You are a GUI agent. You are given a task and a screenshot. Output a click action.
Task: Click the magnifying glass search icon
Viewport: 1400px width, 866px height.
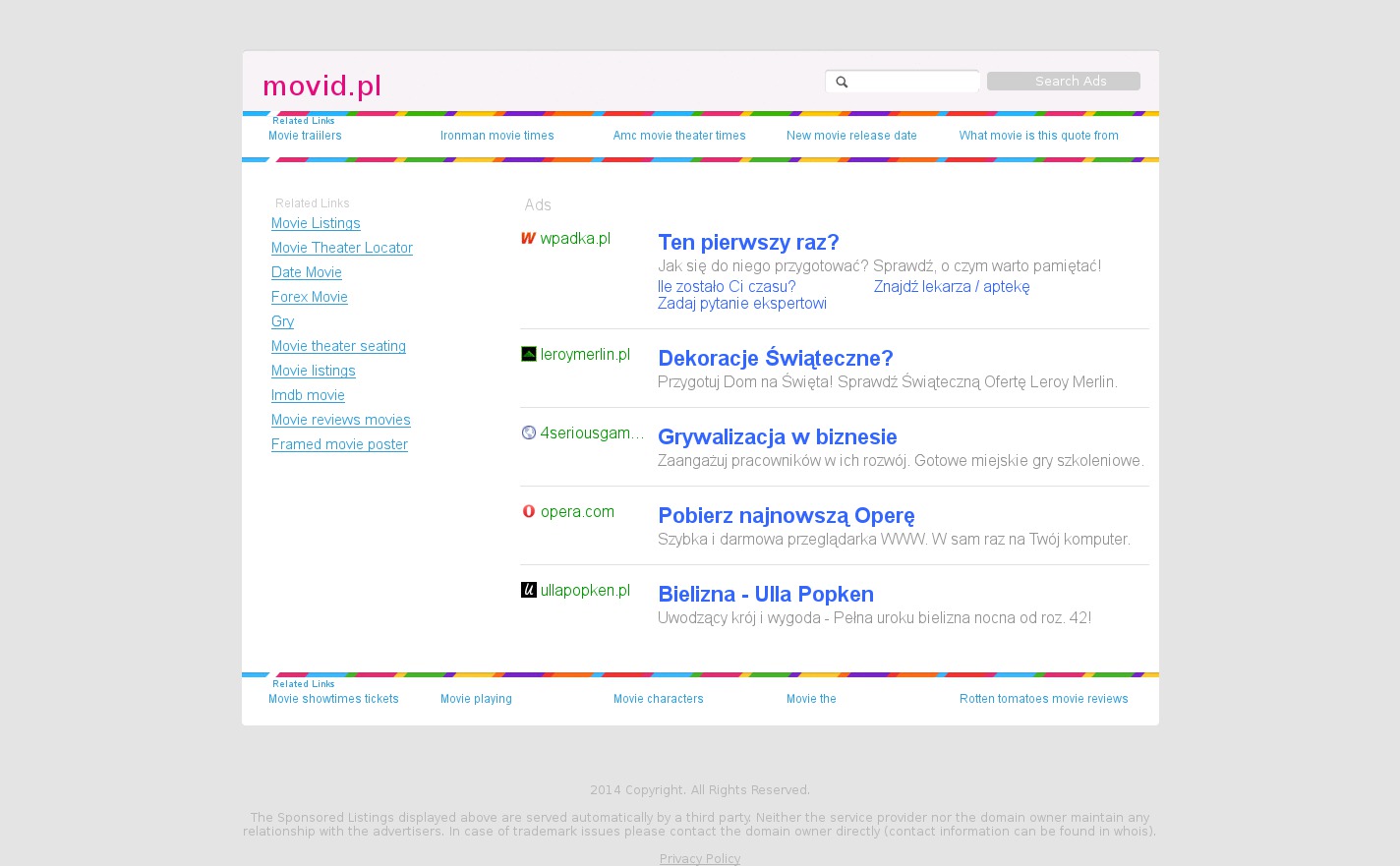tap(842, 82)
